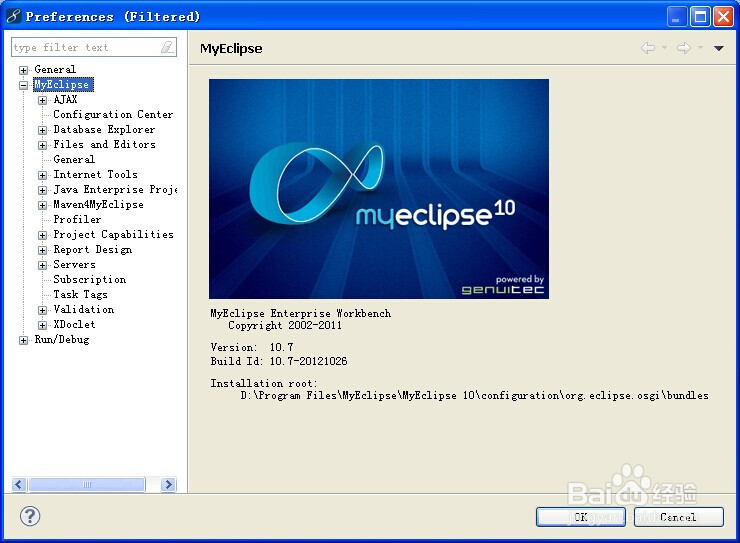The height and width of the screenshot is (543, 740).
Task: Select Maven4MyEclipse tree item
Action: [98, 204]
